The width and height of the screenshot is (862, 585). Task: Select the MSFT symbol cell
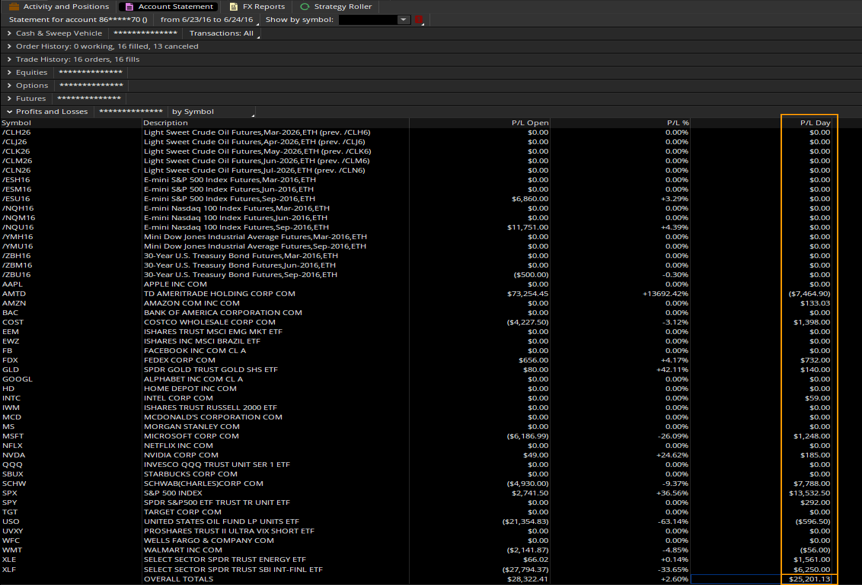pos(13,437)
